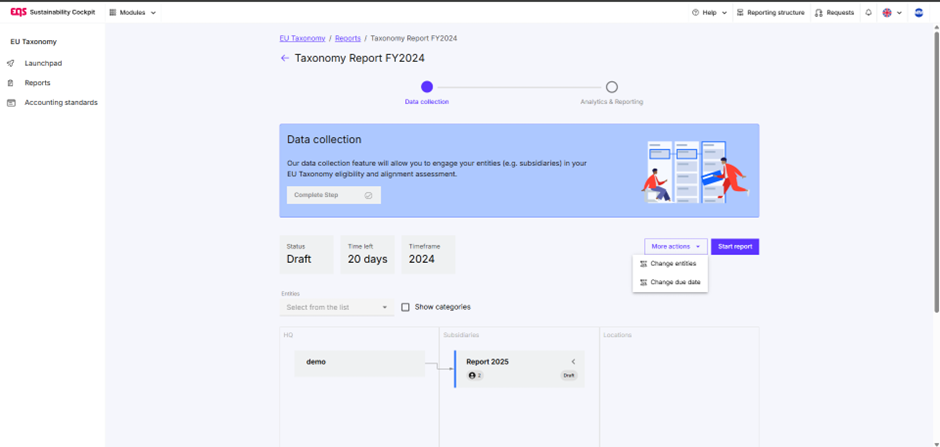This screenshot has height=447, width=940.
Task: Open the Help menu
Action: click(x=709, y=12)
